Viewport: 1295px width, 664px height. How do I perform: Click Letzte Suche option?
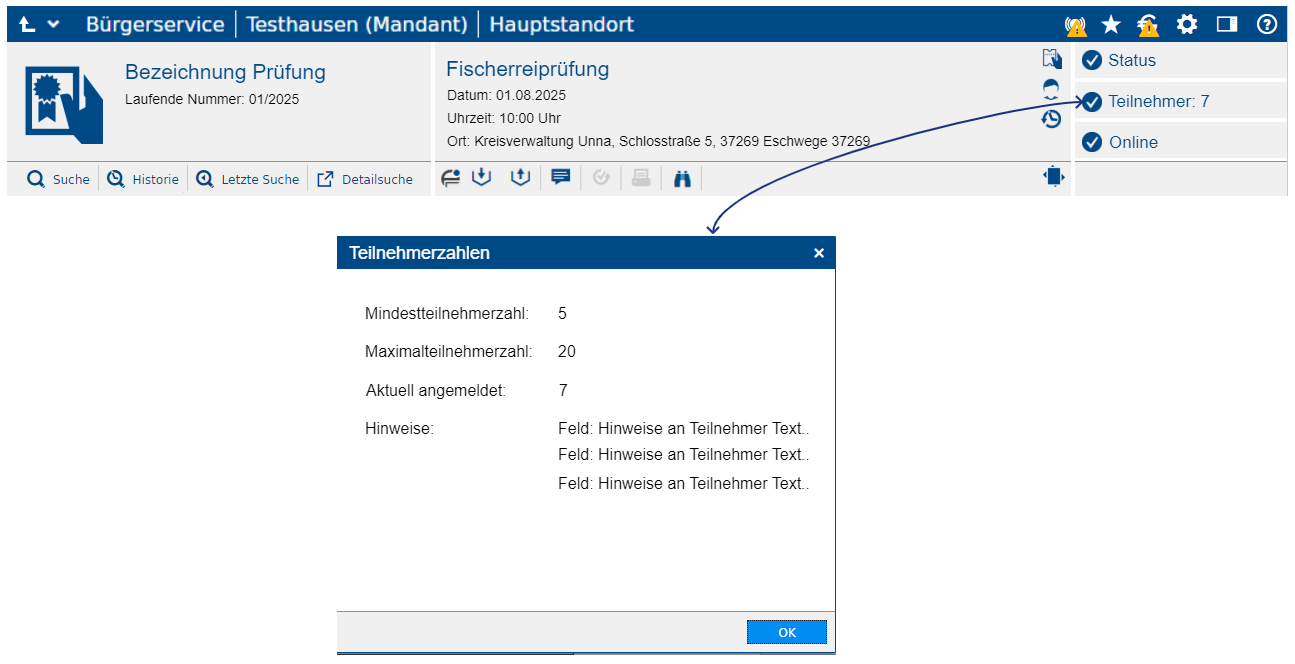(x=248, y=180)
